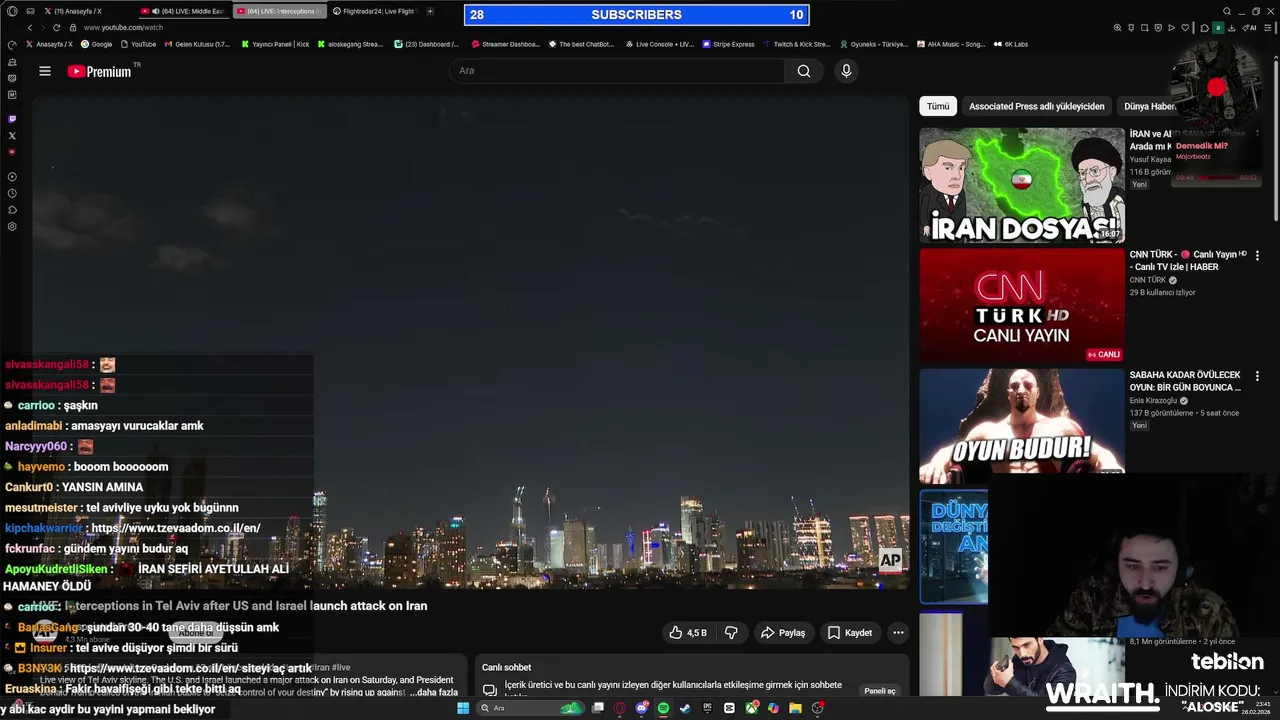Screen dimensions: 1280x720
Task: Like the video showing 4,5 B
Action: 688,633
